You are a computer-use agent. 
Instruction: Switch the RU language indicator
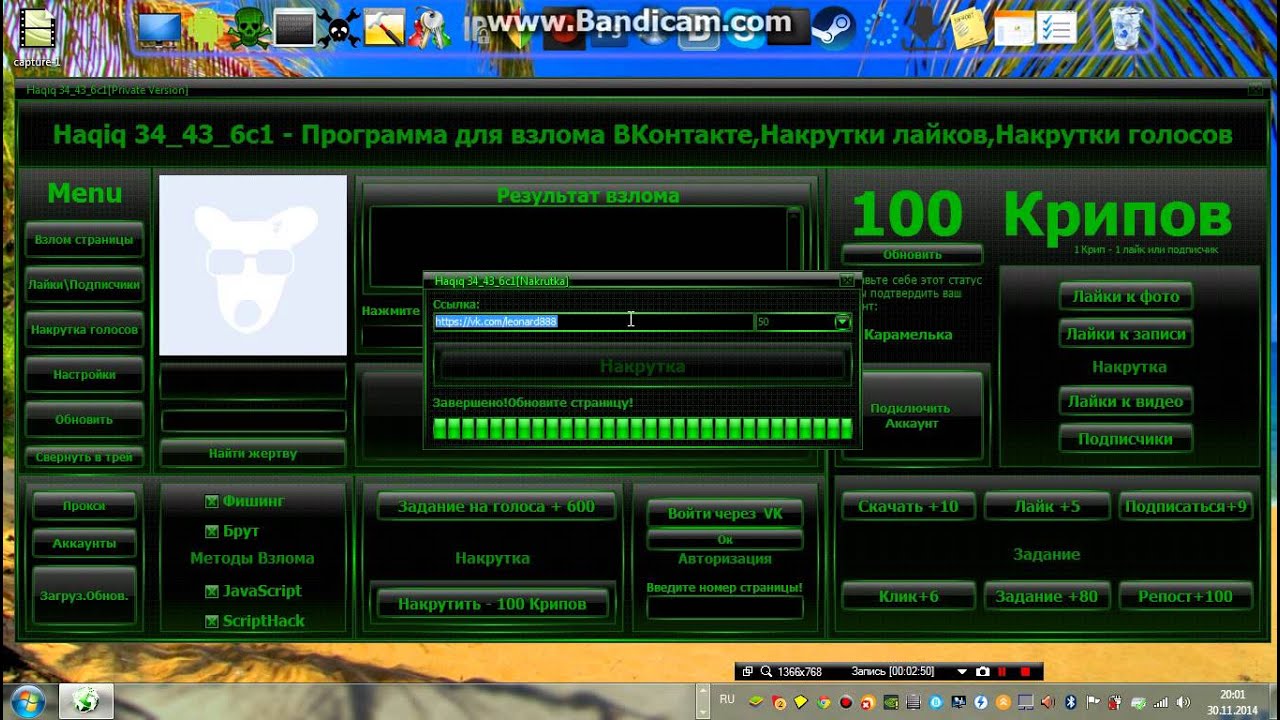[x=727, y=699]
